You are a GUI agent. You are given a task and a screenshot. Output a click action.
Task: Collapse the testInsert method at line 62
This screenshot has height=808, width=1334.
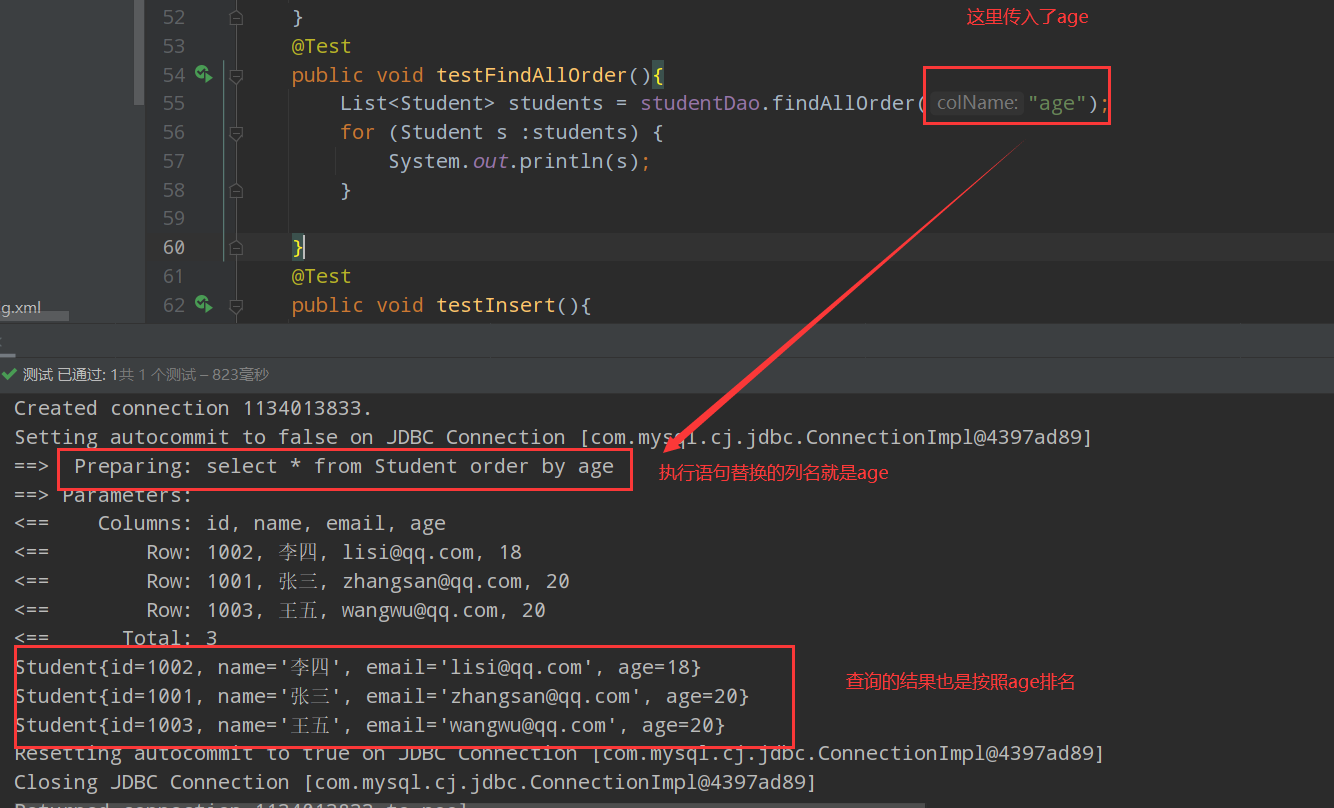(x=236, y=305)
